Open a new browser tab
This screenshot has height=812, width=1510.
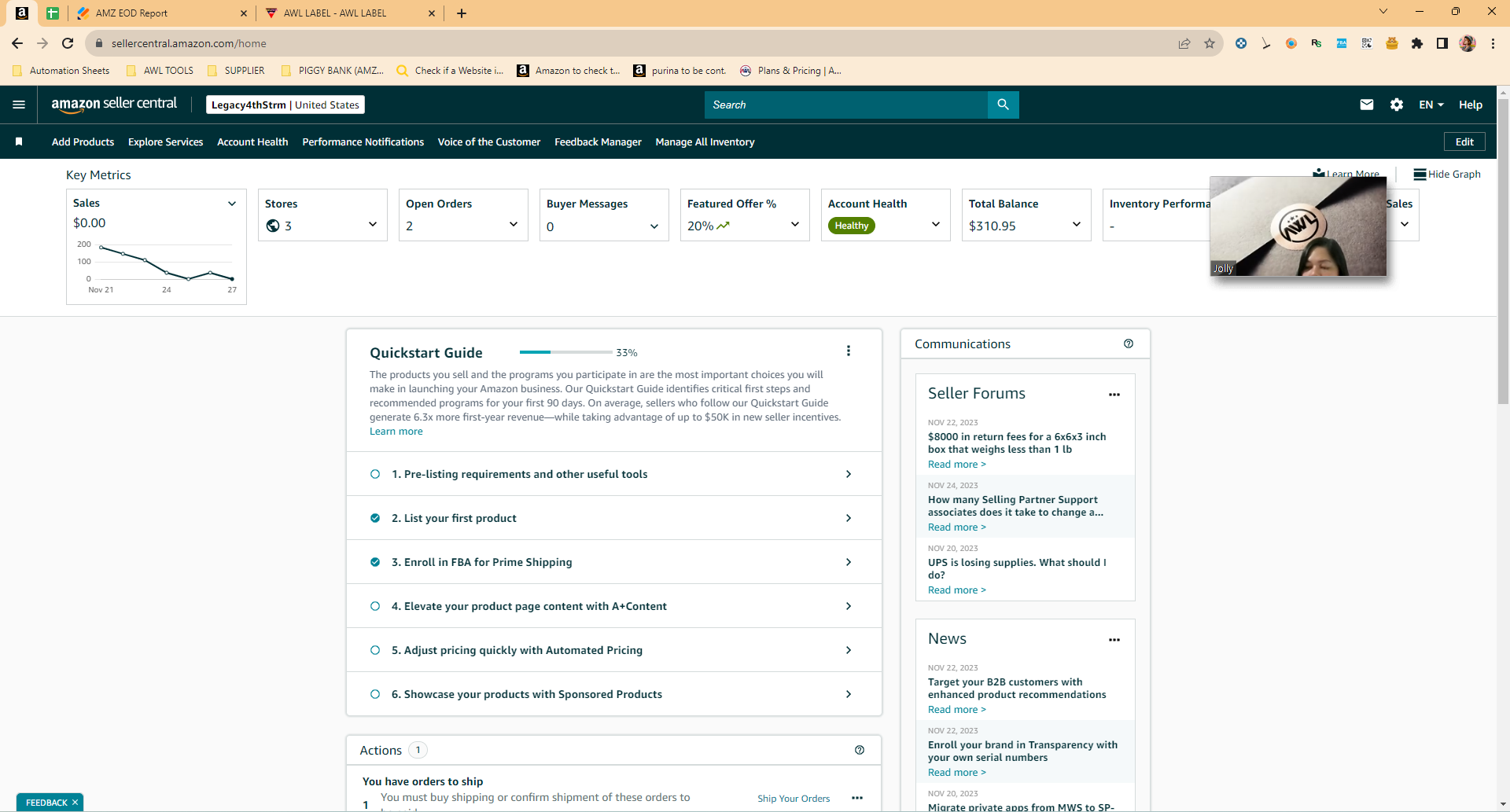pyautogui.click(x=462, y=13)
